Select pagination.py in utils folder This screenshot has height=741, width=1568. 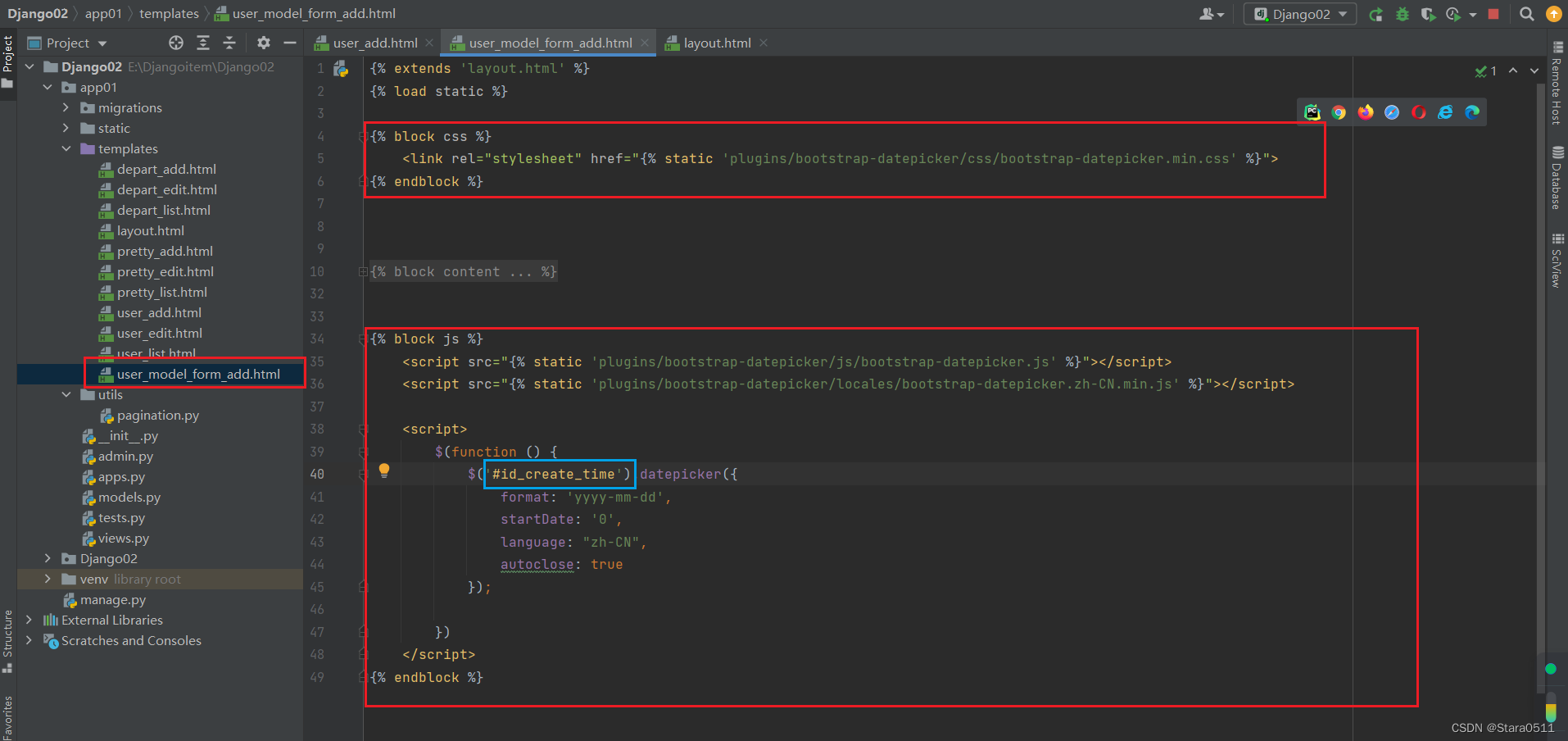coord(157,415)
